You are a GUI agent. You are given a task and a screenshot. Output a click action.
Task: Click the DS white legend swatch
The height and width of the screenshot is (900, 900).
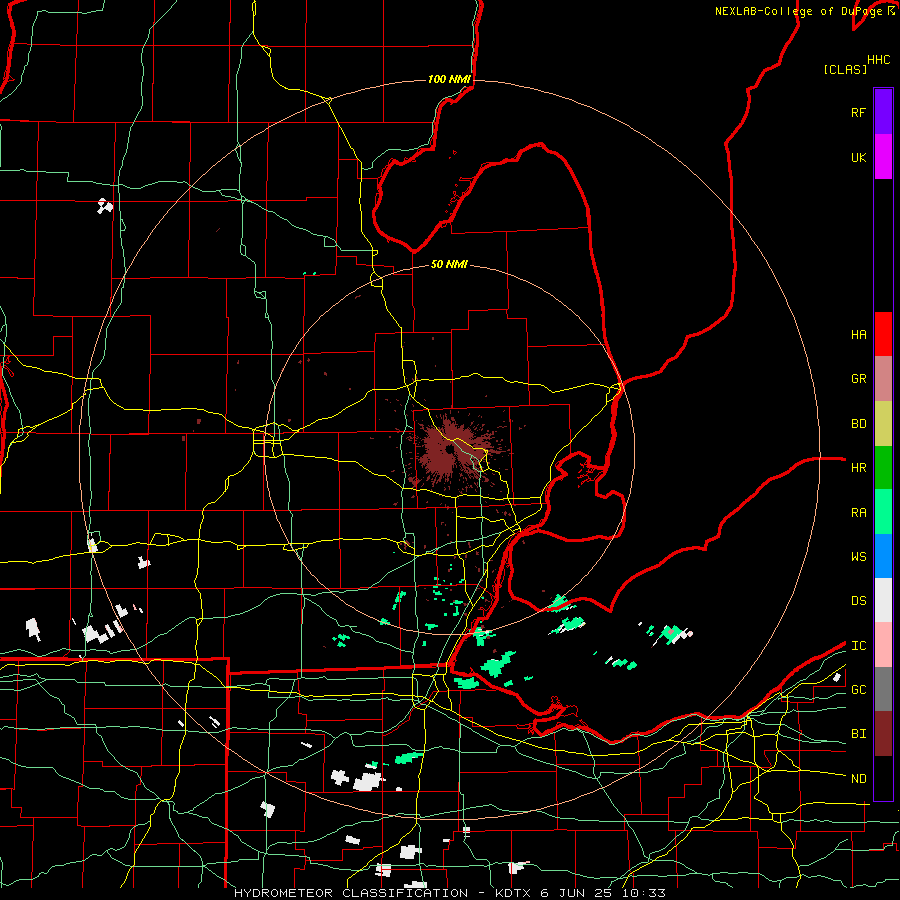[x=883, y=600]
